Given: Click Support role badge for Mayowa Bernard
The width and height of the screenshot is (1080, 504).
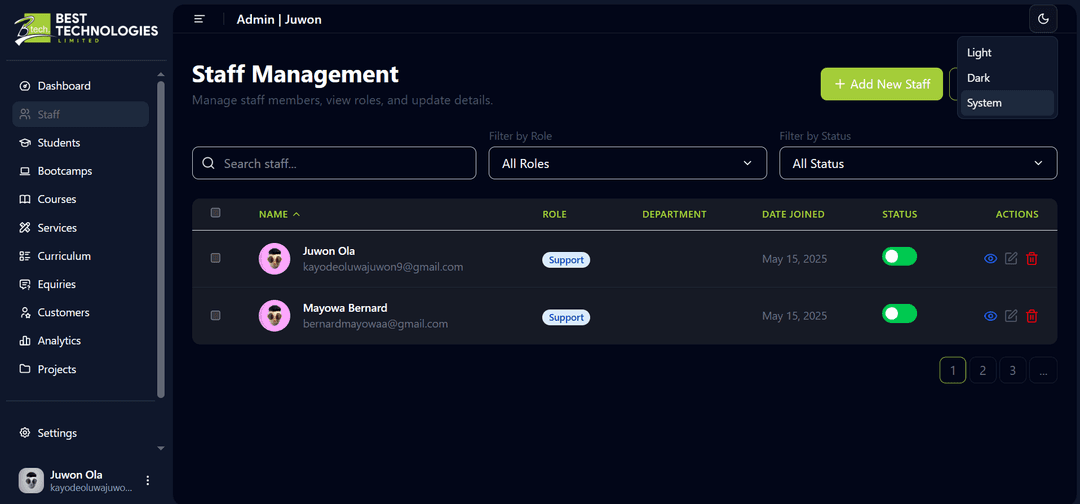Looking at the screenshot, I should [566, 317].
